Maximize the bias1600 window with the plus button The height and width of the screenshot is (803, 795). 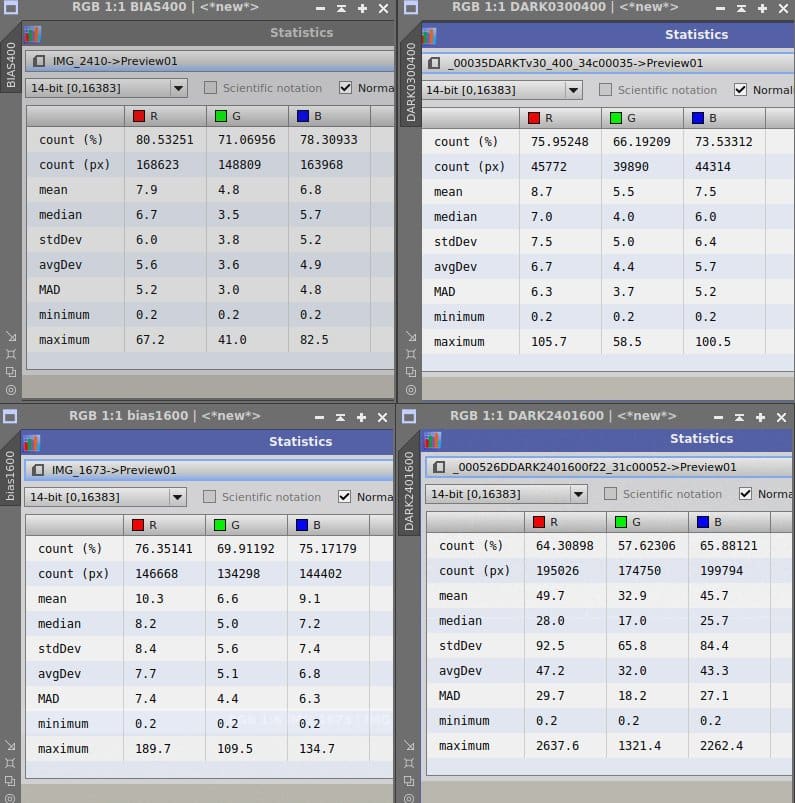(361, 417)
